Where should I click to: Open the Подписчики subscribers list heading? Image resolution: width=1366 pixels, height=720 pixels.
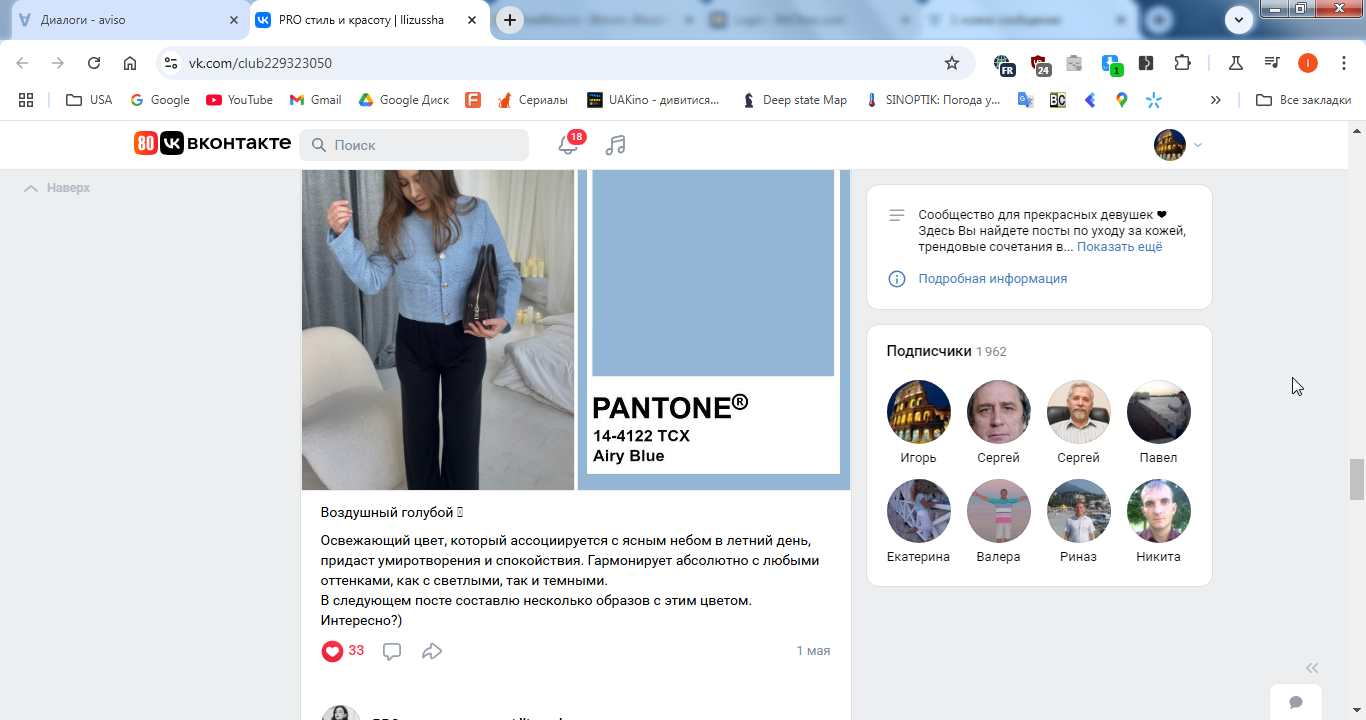[929, 351]
